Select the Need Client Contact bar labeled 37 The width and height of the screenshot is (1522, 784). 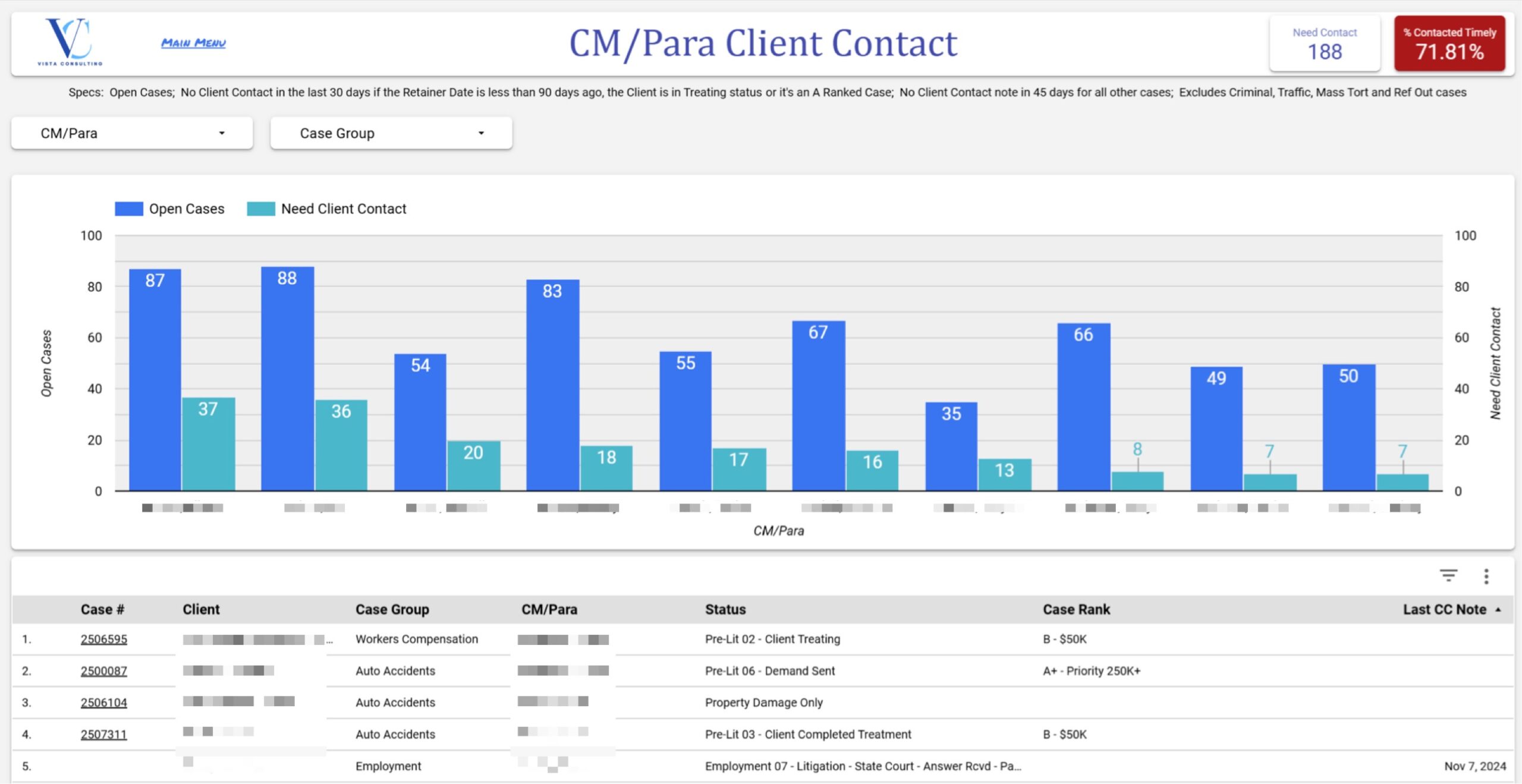[208, 445]
